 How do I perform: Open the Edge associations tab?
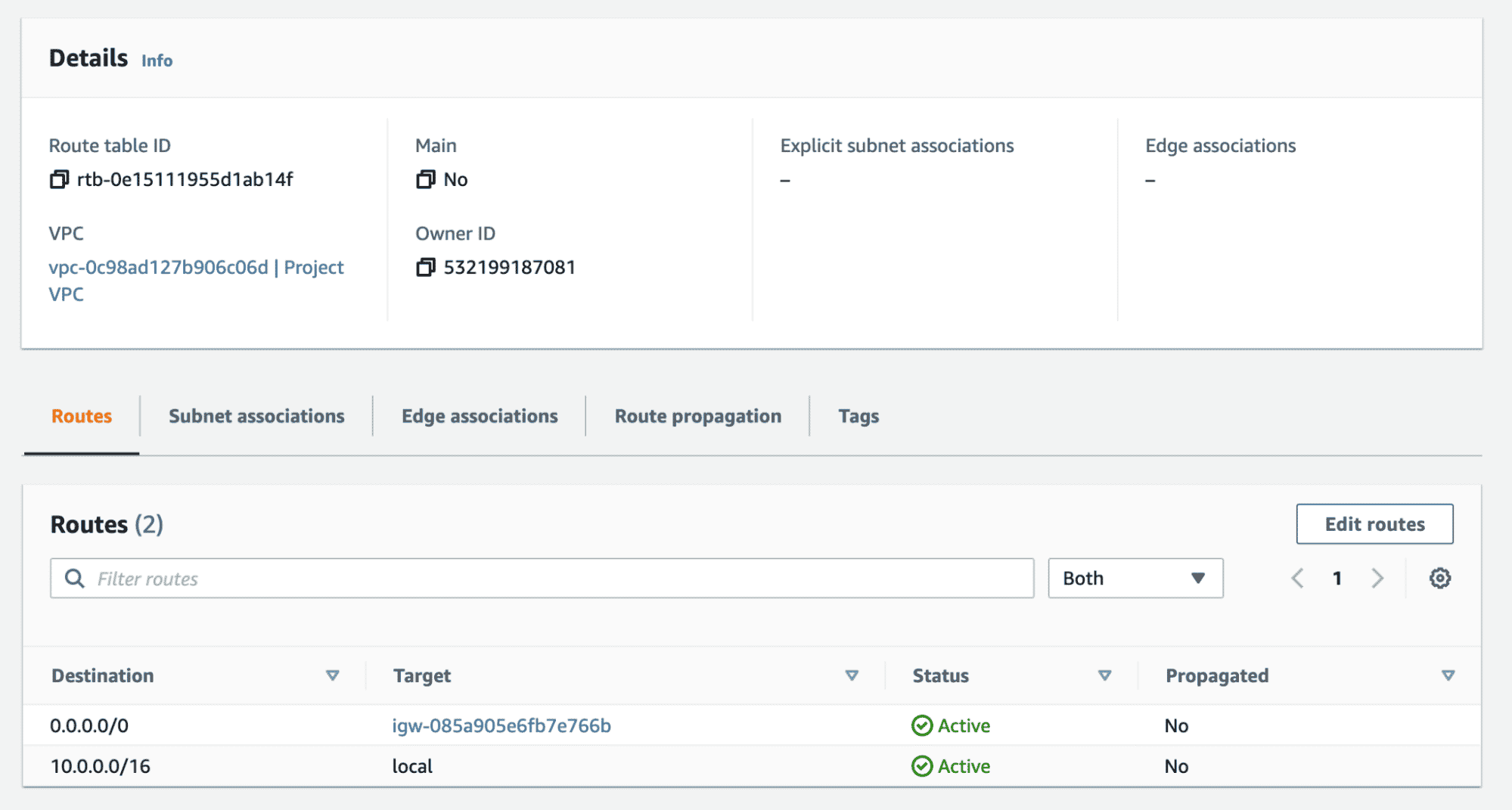tap(479, 415)
